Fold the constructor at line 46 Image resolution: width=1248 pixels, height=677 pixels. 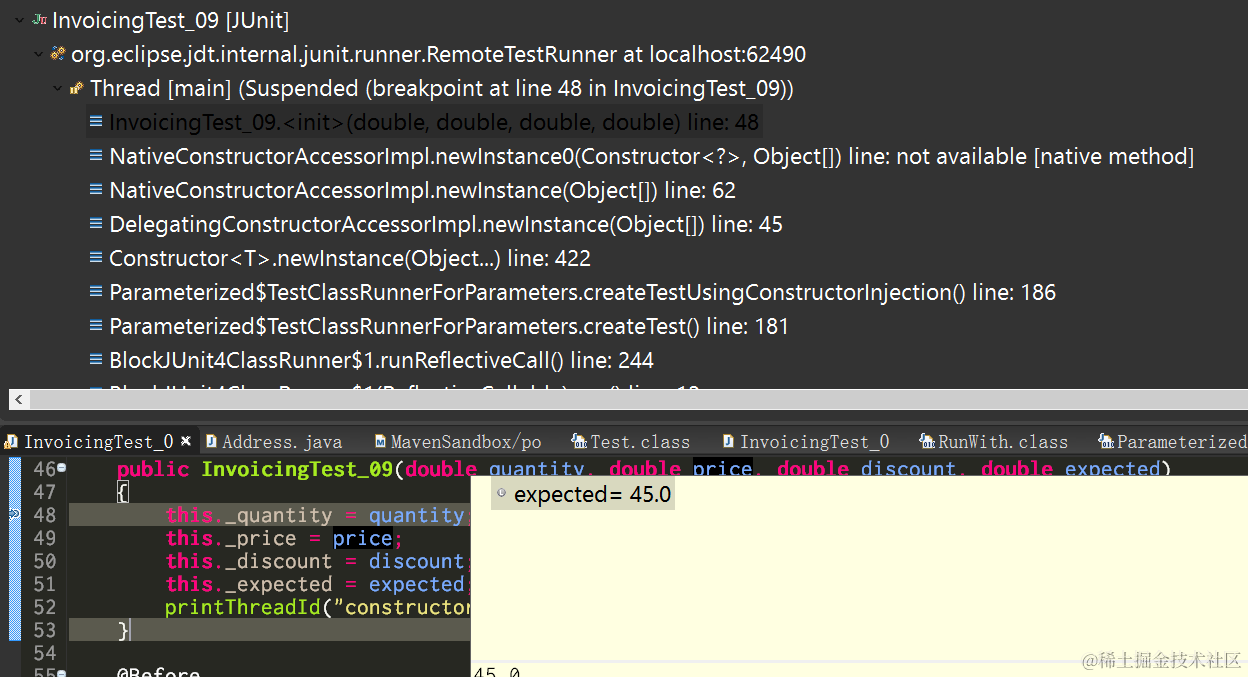click(62, 468)
